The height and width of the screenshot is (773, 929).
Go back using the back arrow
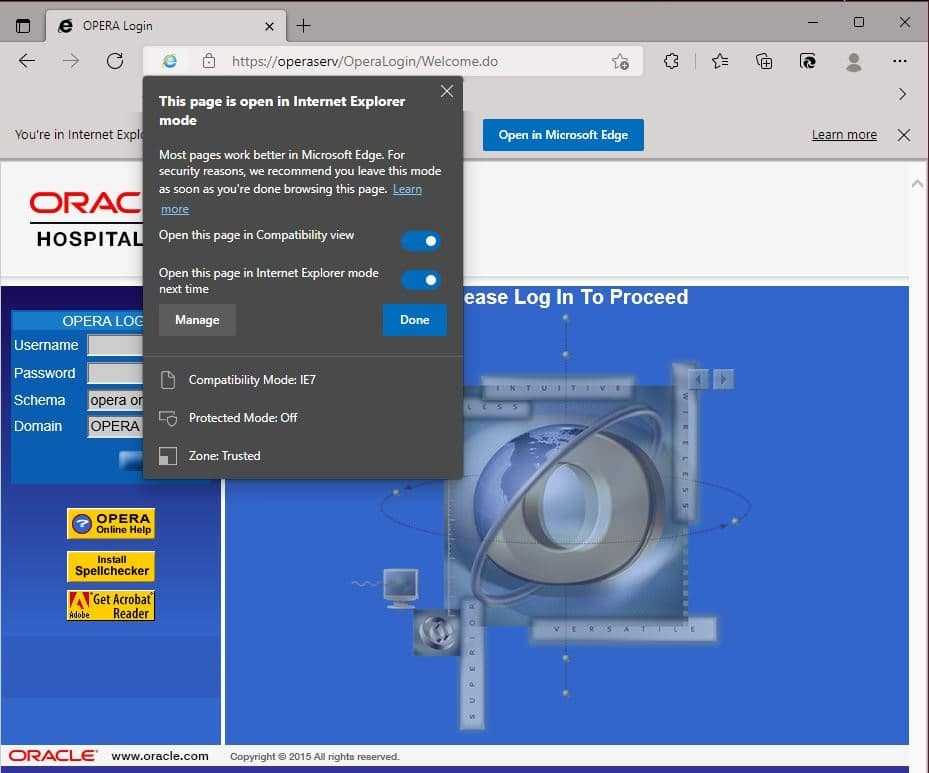27,61
